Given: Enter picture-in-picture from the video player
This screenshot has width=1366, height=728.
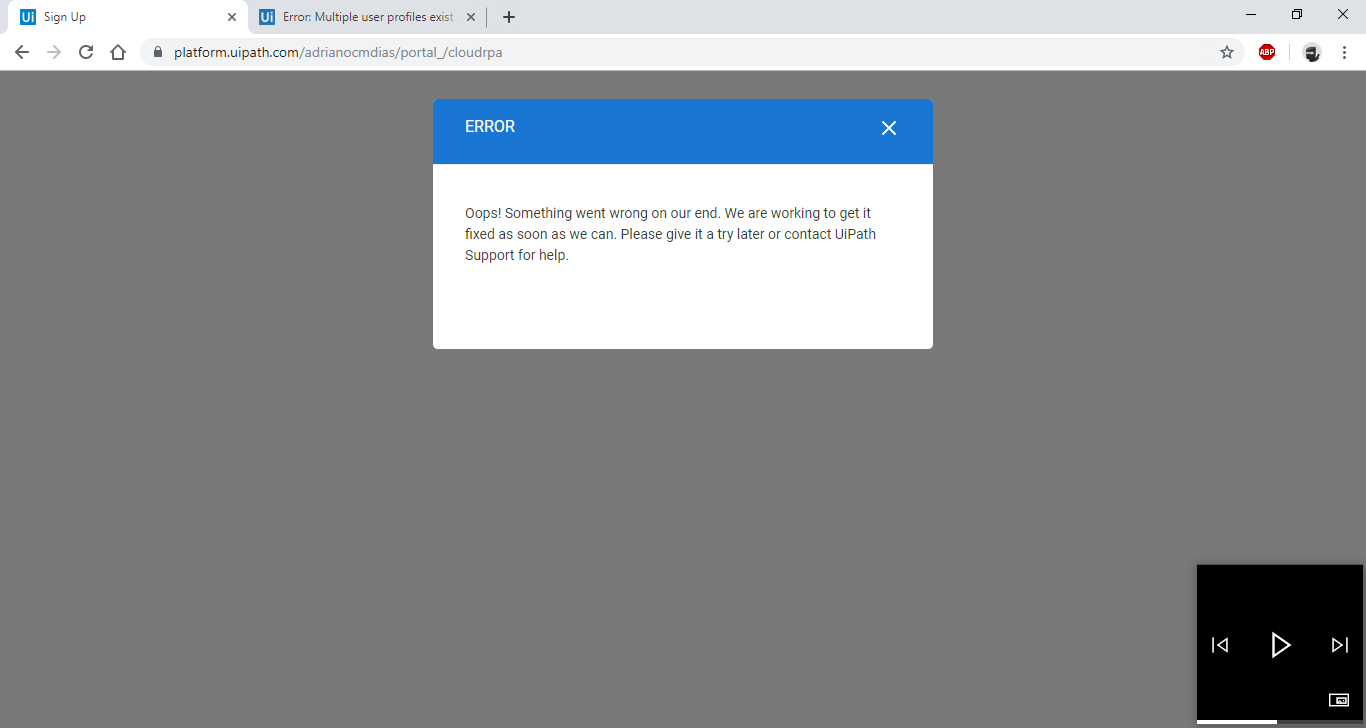Looking at the screenshot, I should 1339,701.
